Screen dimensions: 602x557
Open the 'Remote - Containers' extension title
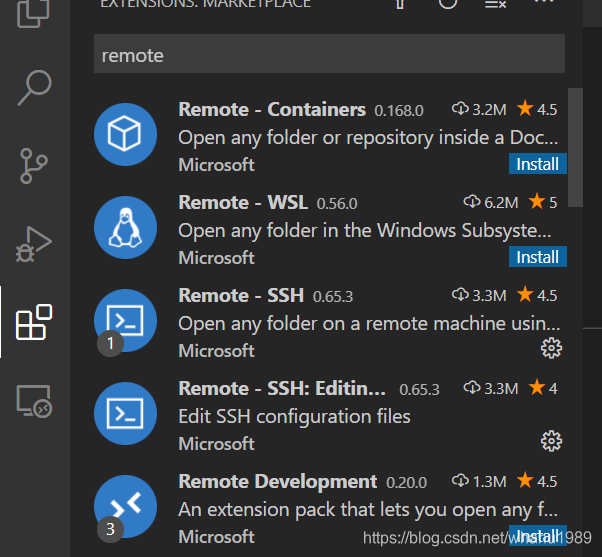click(x=272, y=110)
